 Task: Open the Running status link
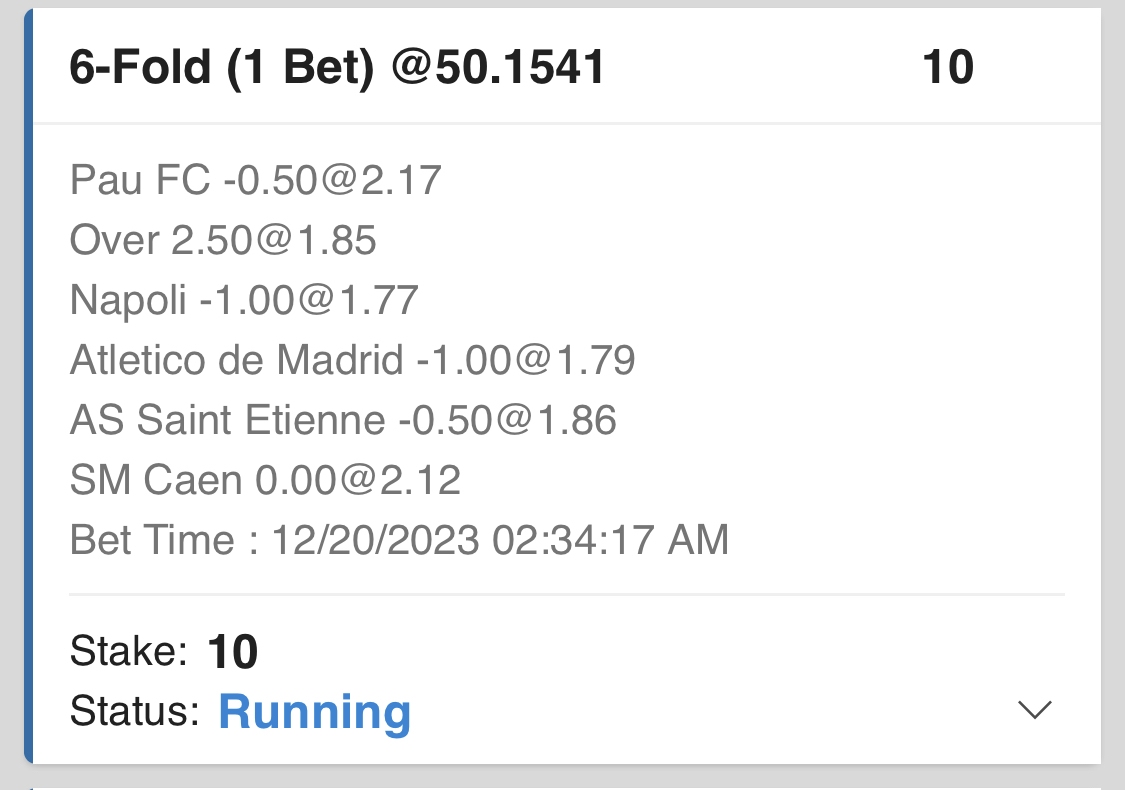pyautogui.click(x=314, y=712)
